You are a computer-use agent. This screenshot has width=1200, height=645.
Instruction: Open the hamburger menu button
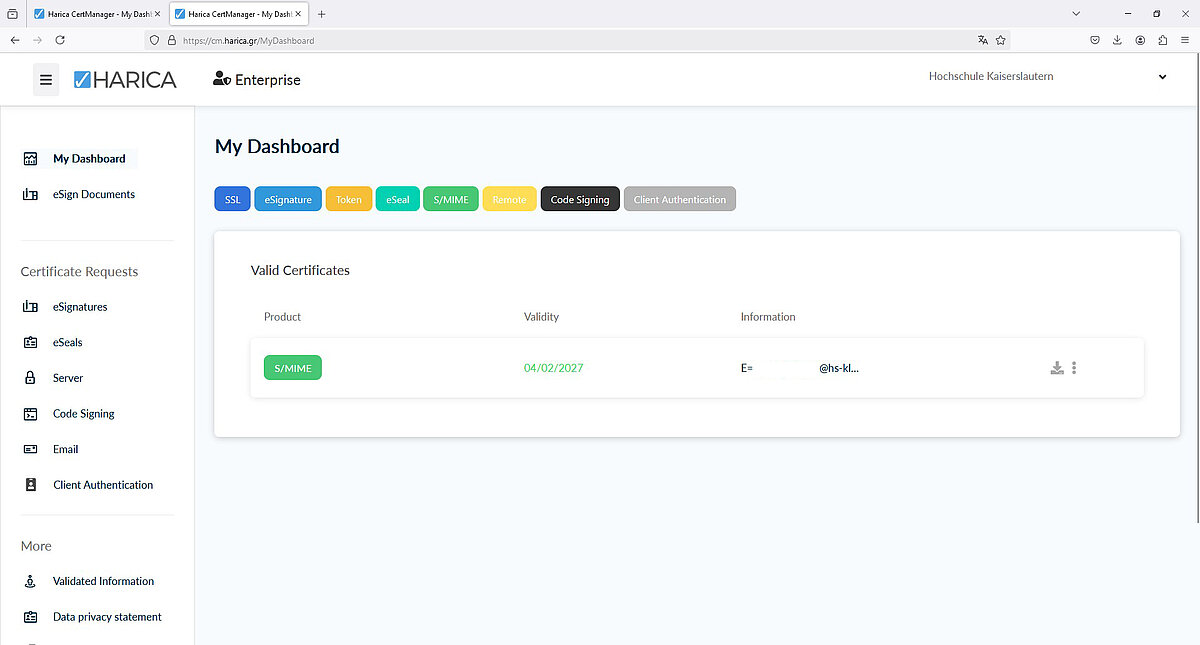(46, 80)
